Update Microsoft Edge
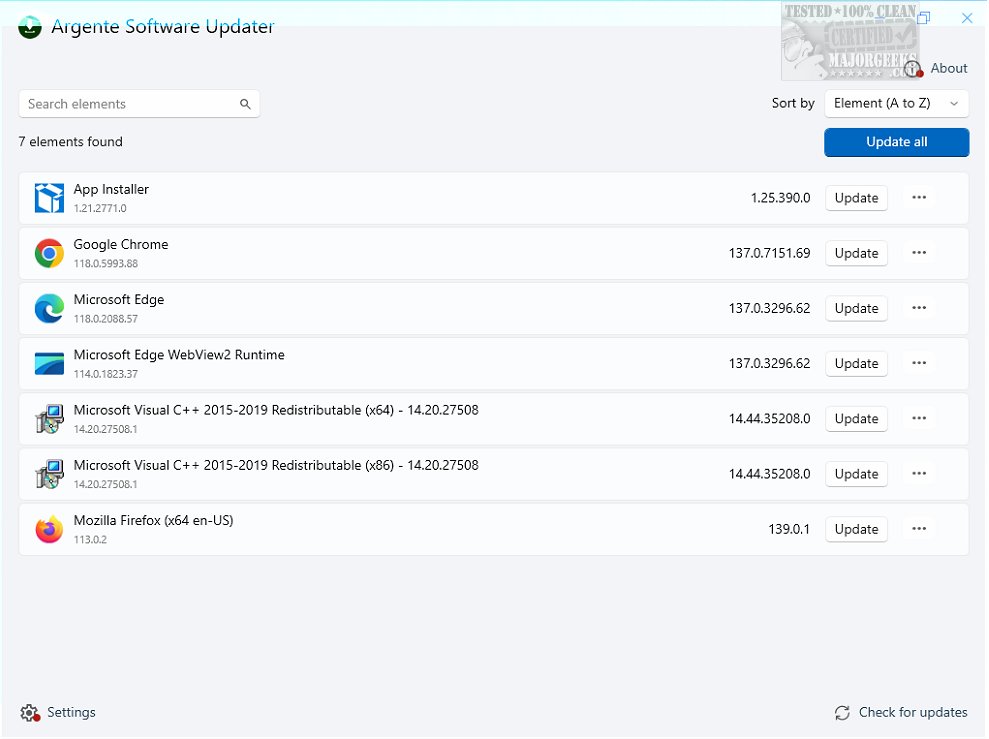 pyautogui.click(x=856, y=308)
